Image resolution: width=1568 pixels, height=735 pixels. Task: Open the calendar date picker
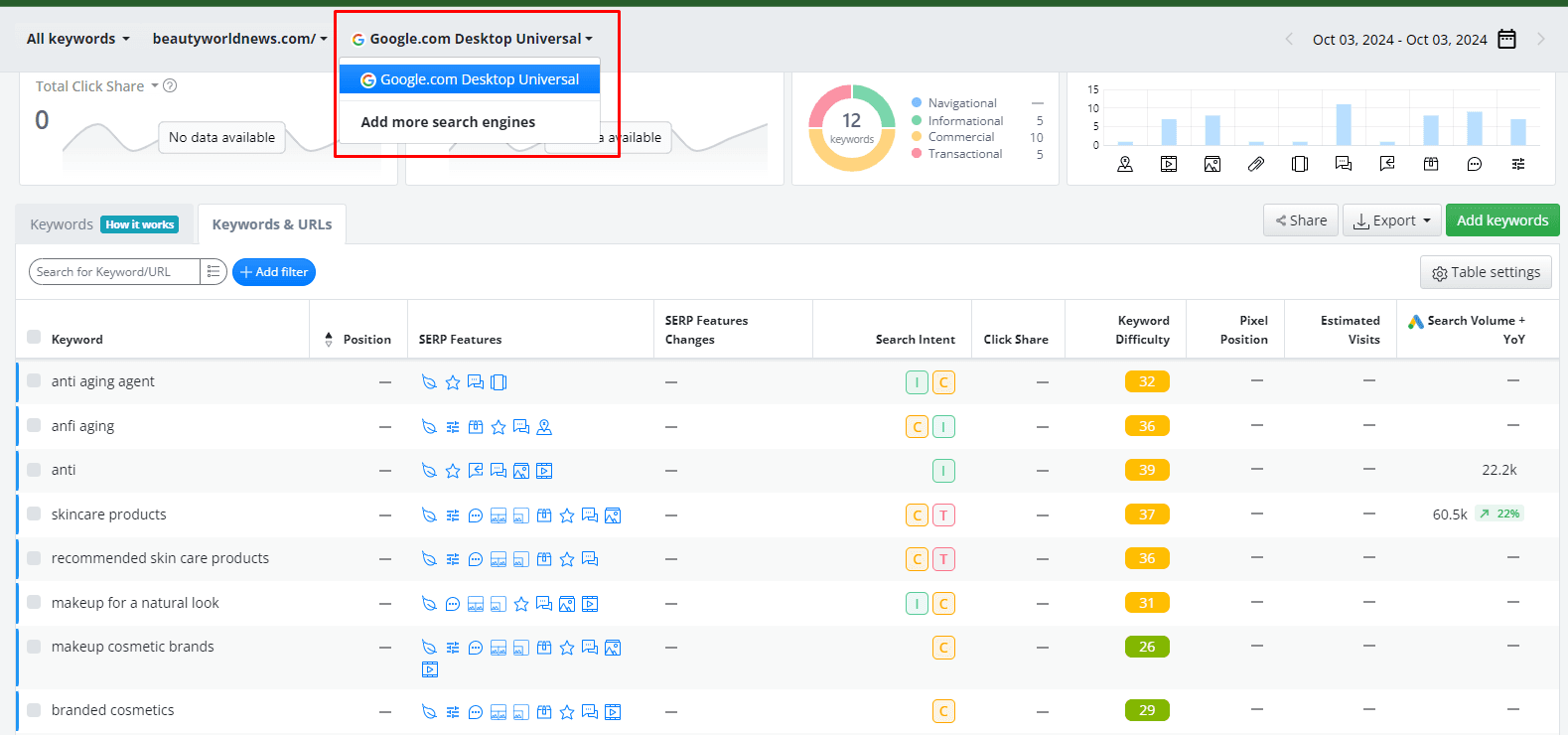pos(1506,39)
